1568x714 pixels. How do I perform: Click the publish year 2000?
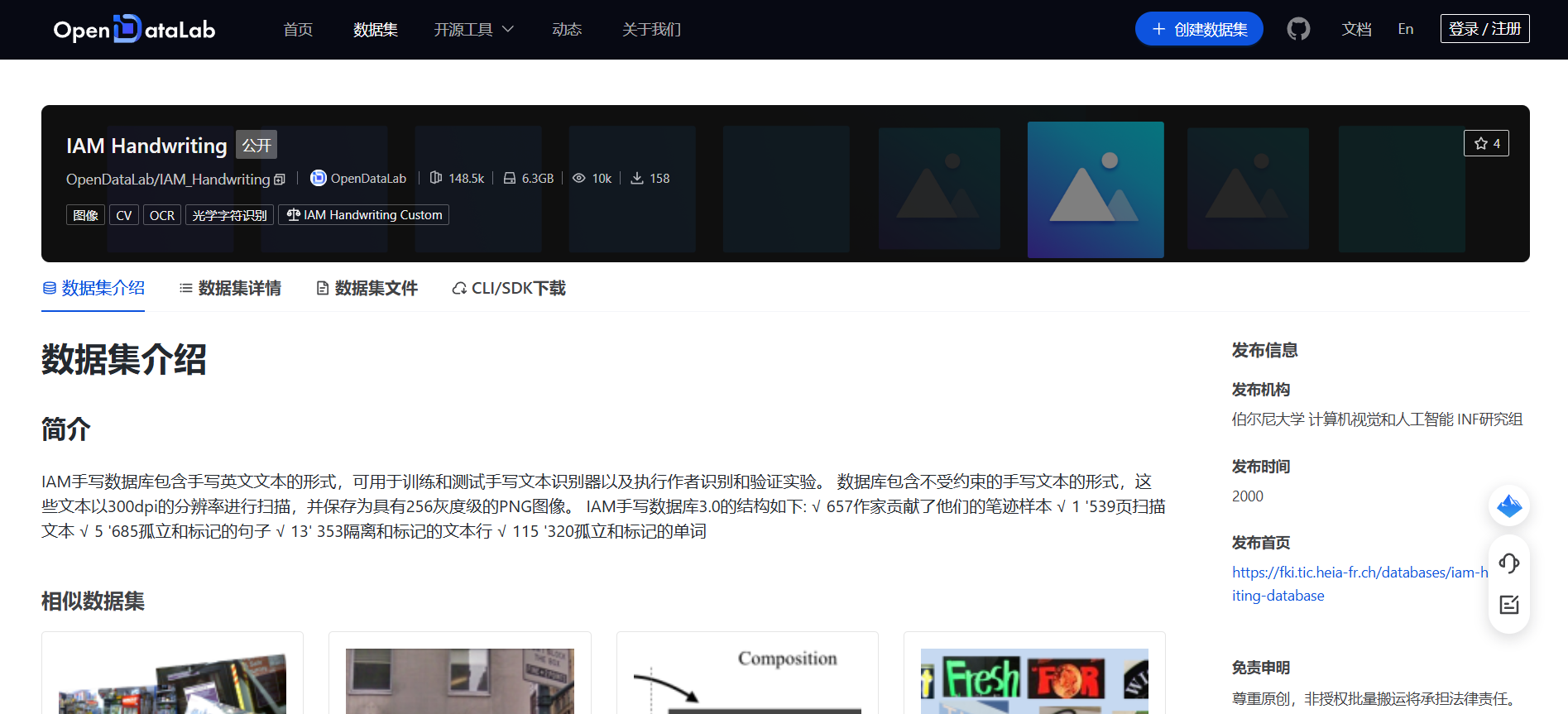click(1247, 496)
